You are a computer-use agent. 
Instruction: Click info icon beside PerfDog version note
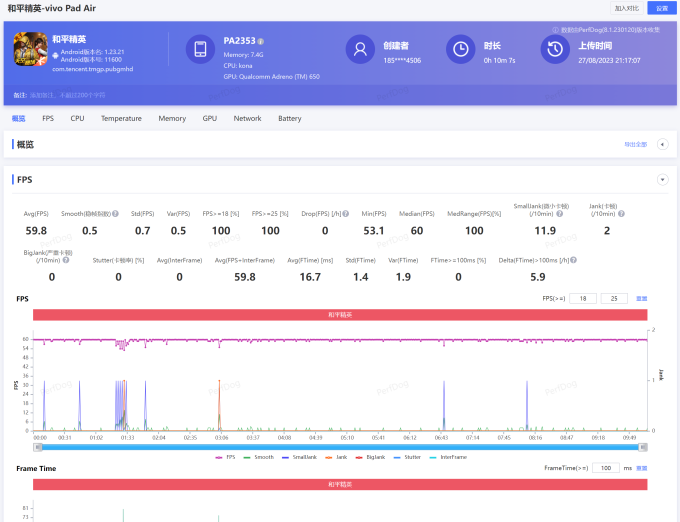coord(555,30)
